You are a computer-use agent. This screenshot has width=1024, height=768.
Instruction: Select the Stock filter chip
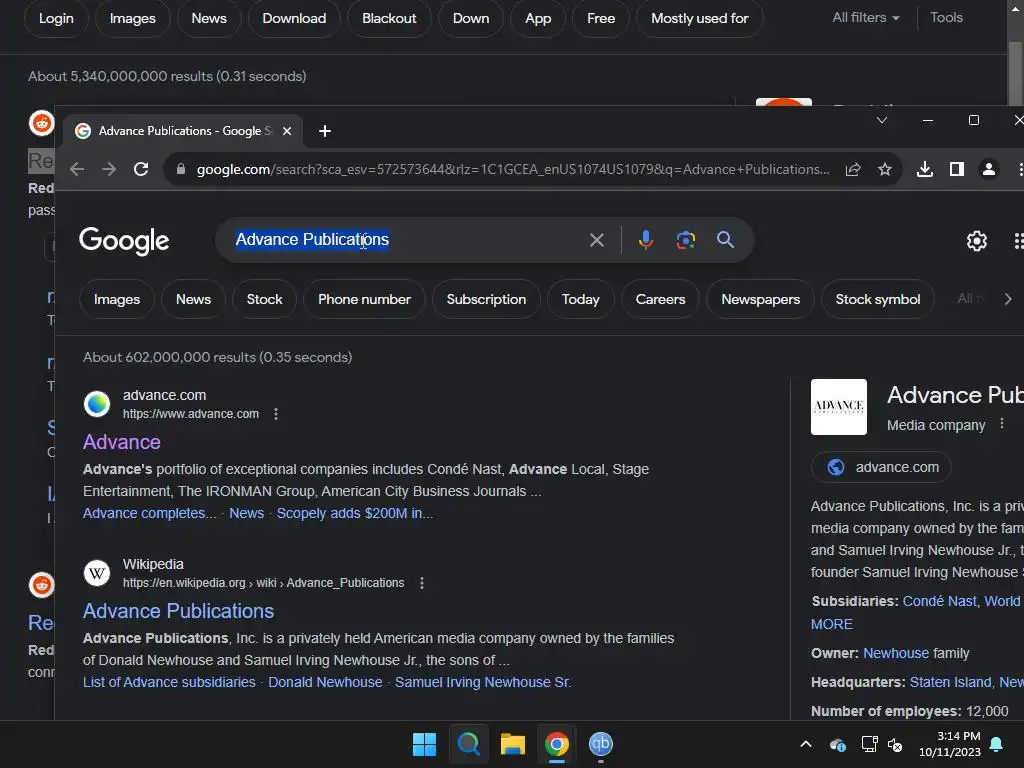[x=264, y=299]
